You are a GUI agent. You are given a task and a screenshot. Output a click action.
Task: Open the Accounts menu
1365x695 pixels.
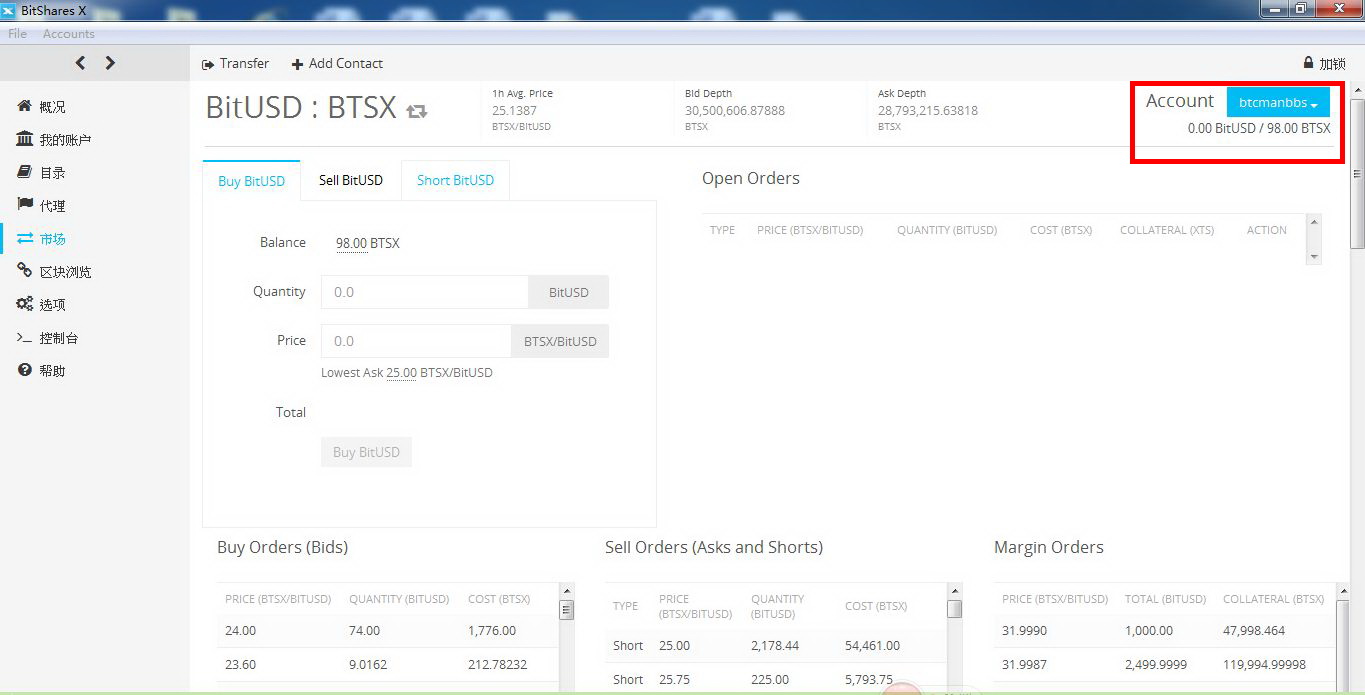(x=69, y=34)
